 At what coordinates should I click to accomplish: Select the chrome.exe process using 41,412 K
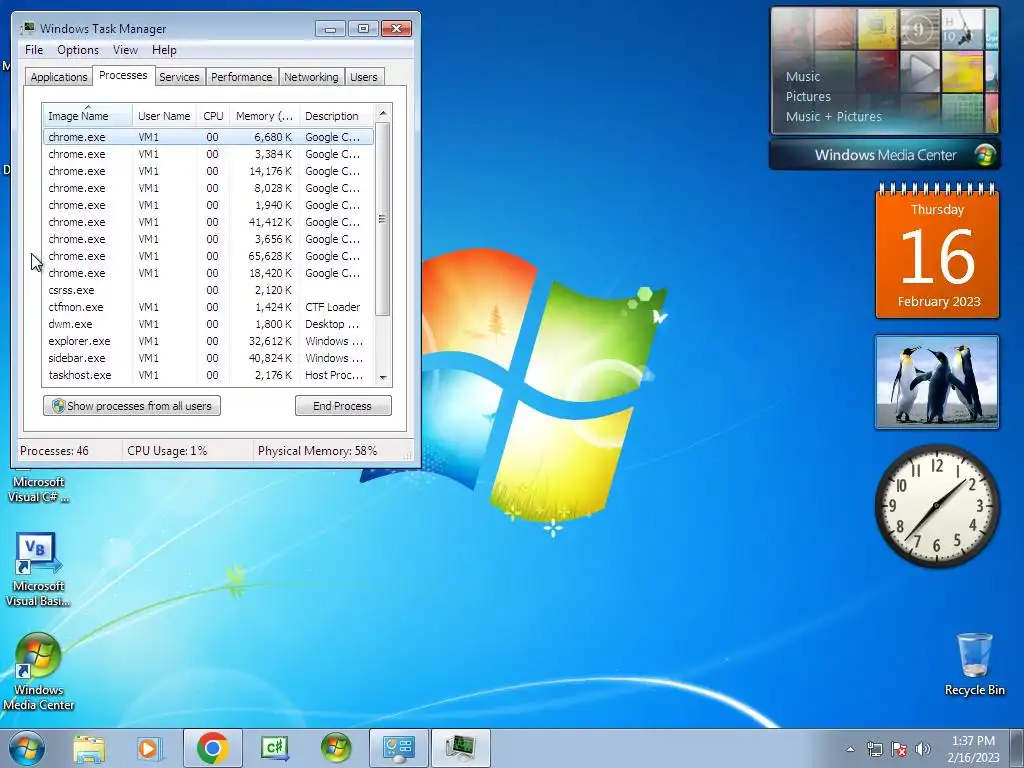click(208, 222)
